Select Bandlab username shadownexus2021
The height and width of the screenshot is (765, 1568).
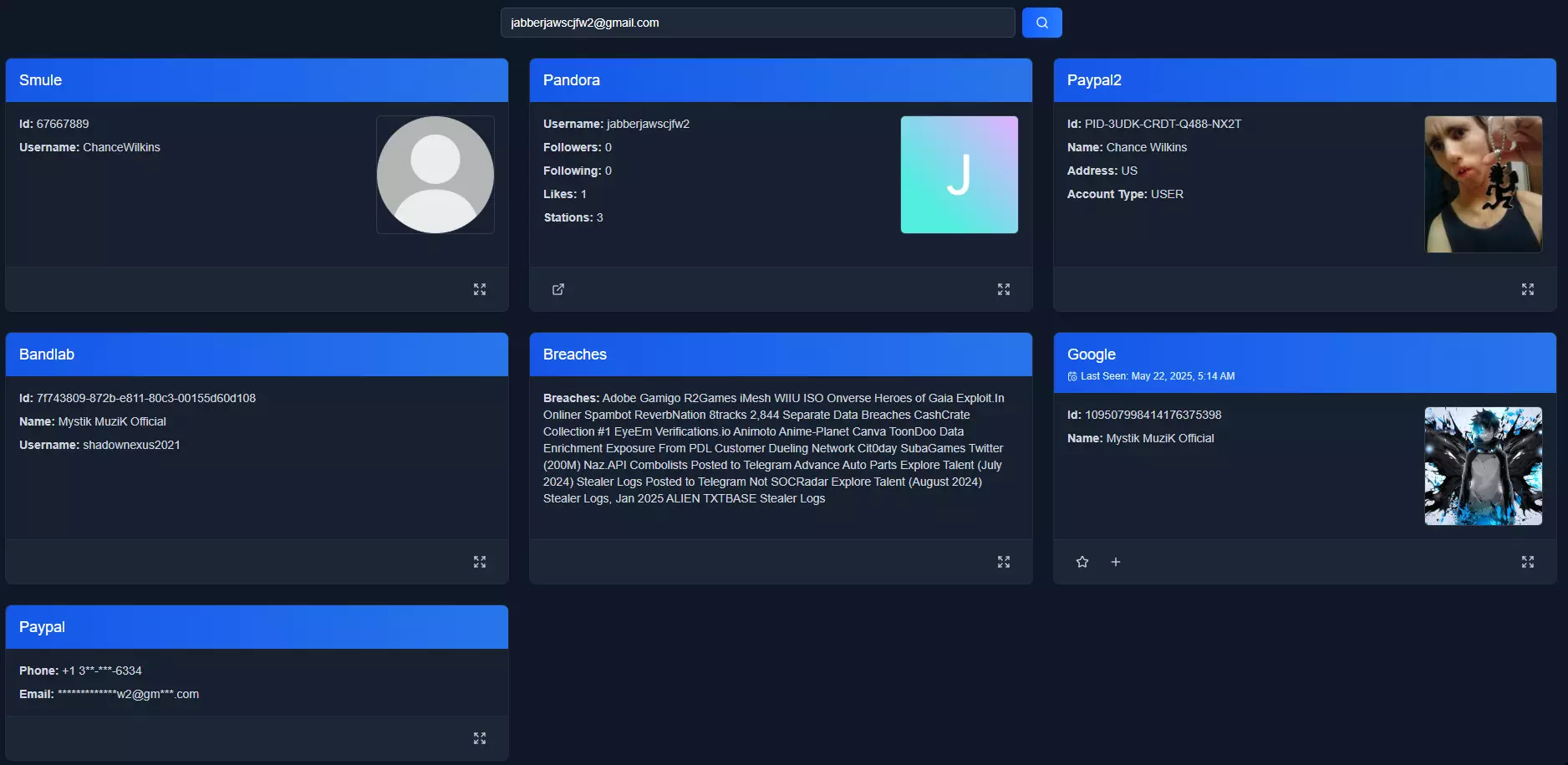pyautogui.click(x=131, y=445)
